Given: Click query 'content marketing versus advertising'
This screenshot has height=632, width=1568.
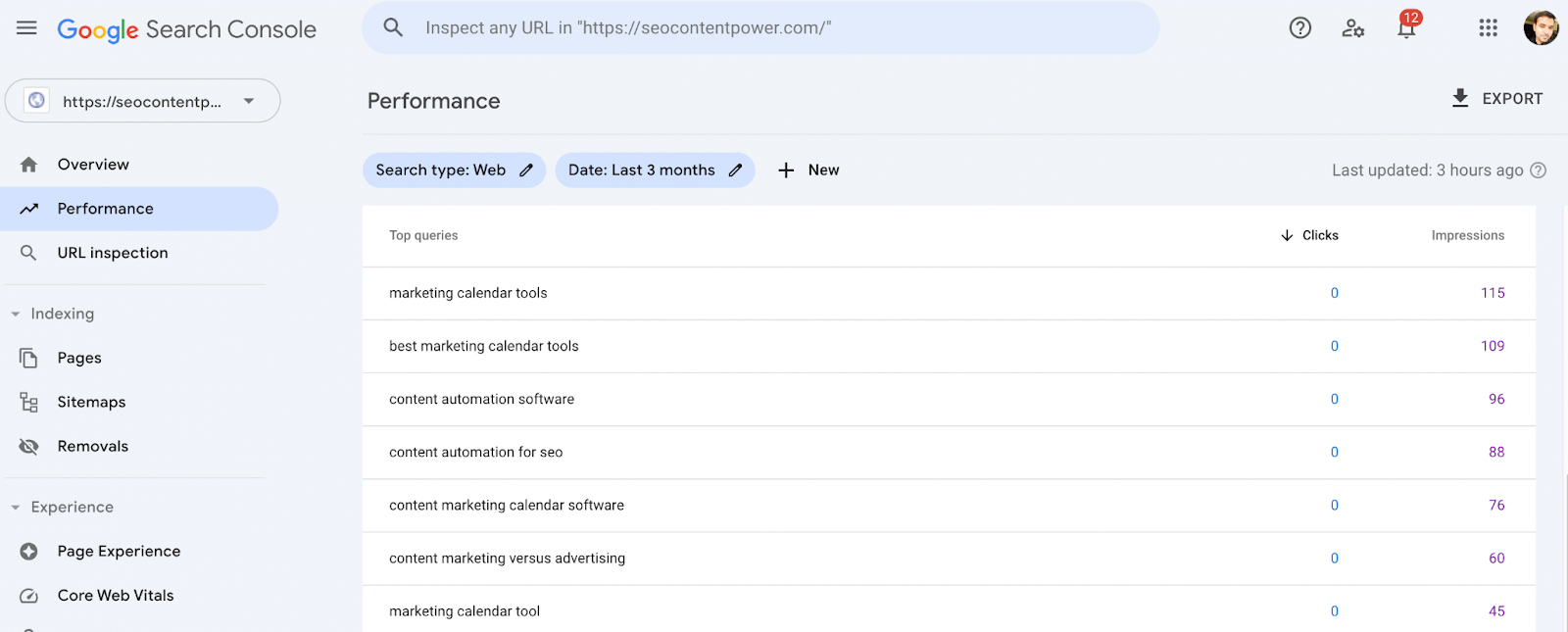Looking at the screenshot, I should 508,559.
